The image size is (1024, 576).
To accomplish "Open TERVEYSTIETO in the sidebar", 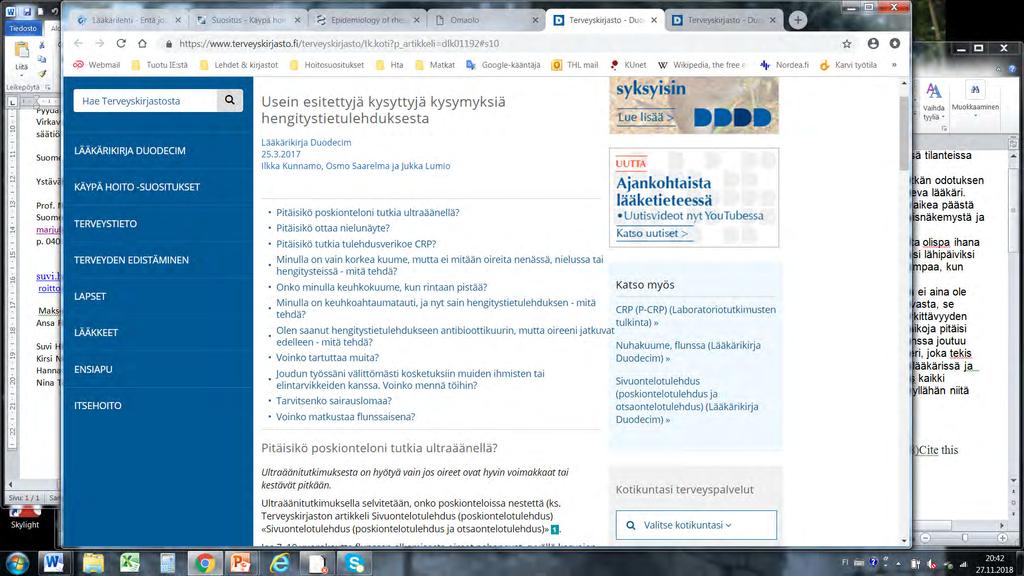I will coord(105,223).
